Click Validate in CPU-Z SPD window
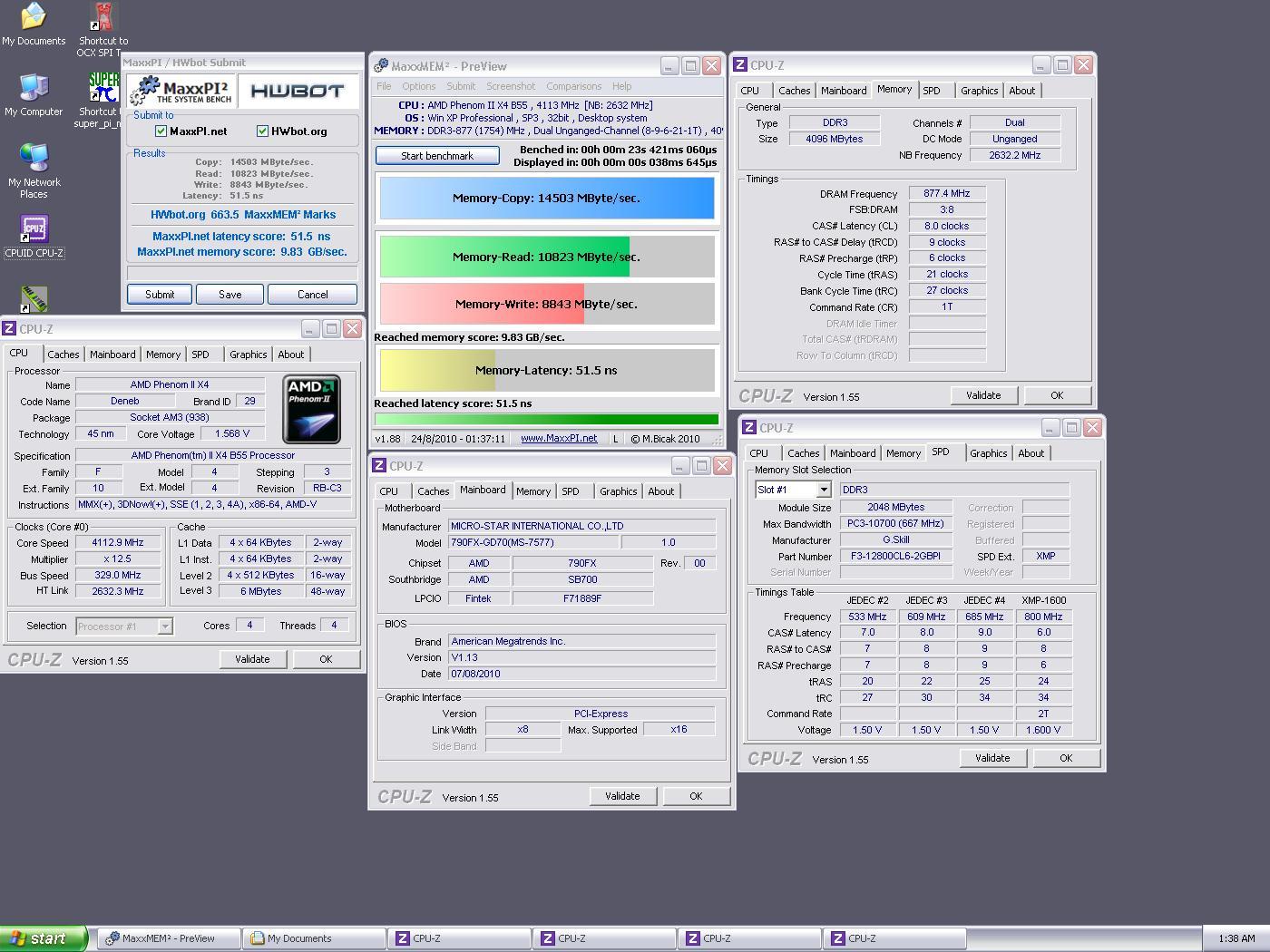 (992, 758)
